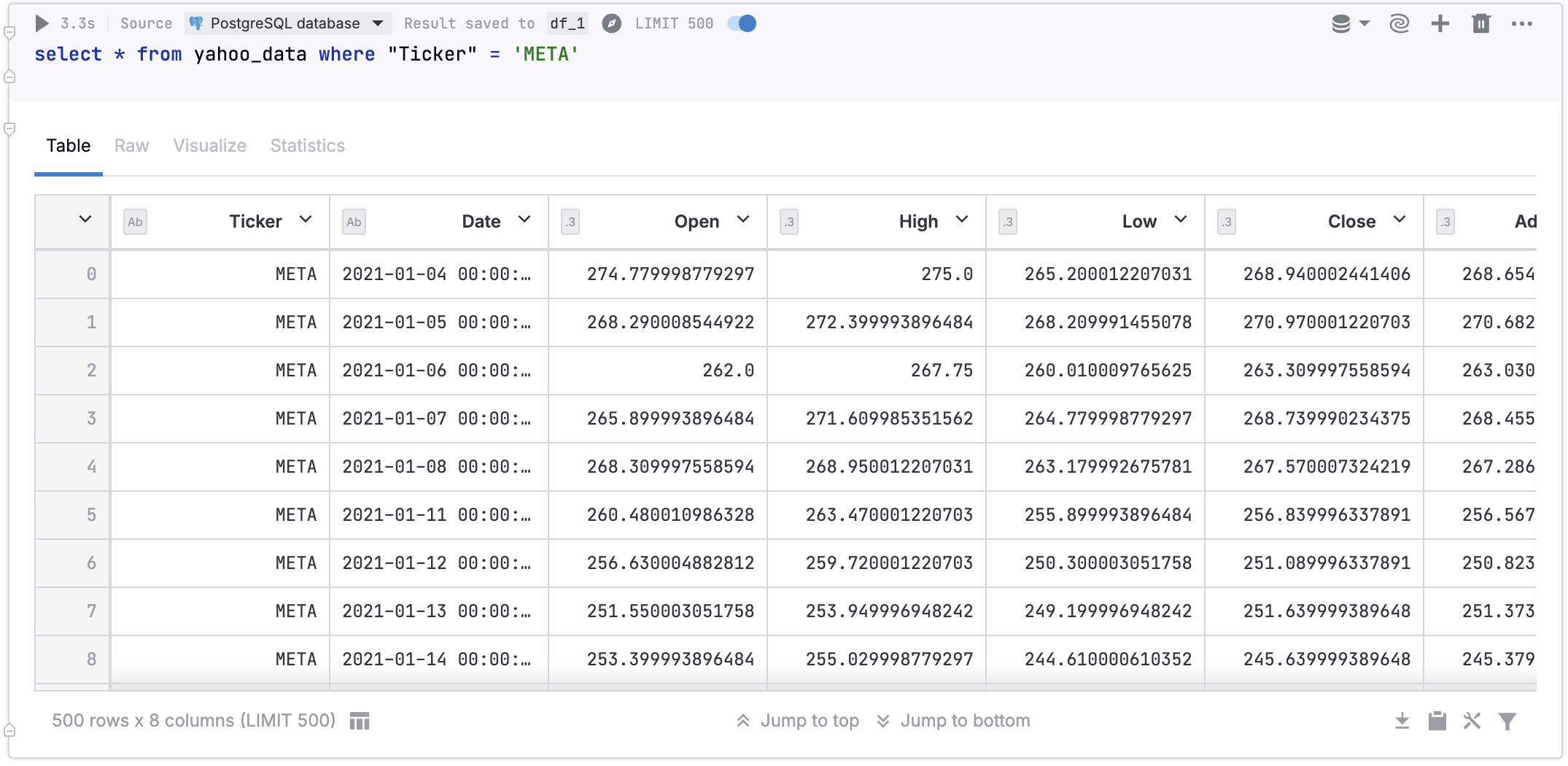1568x766 pixels.
Task: Toggle the LIMIT 500 switch off
Action: click(741, 23)
